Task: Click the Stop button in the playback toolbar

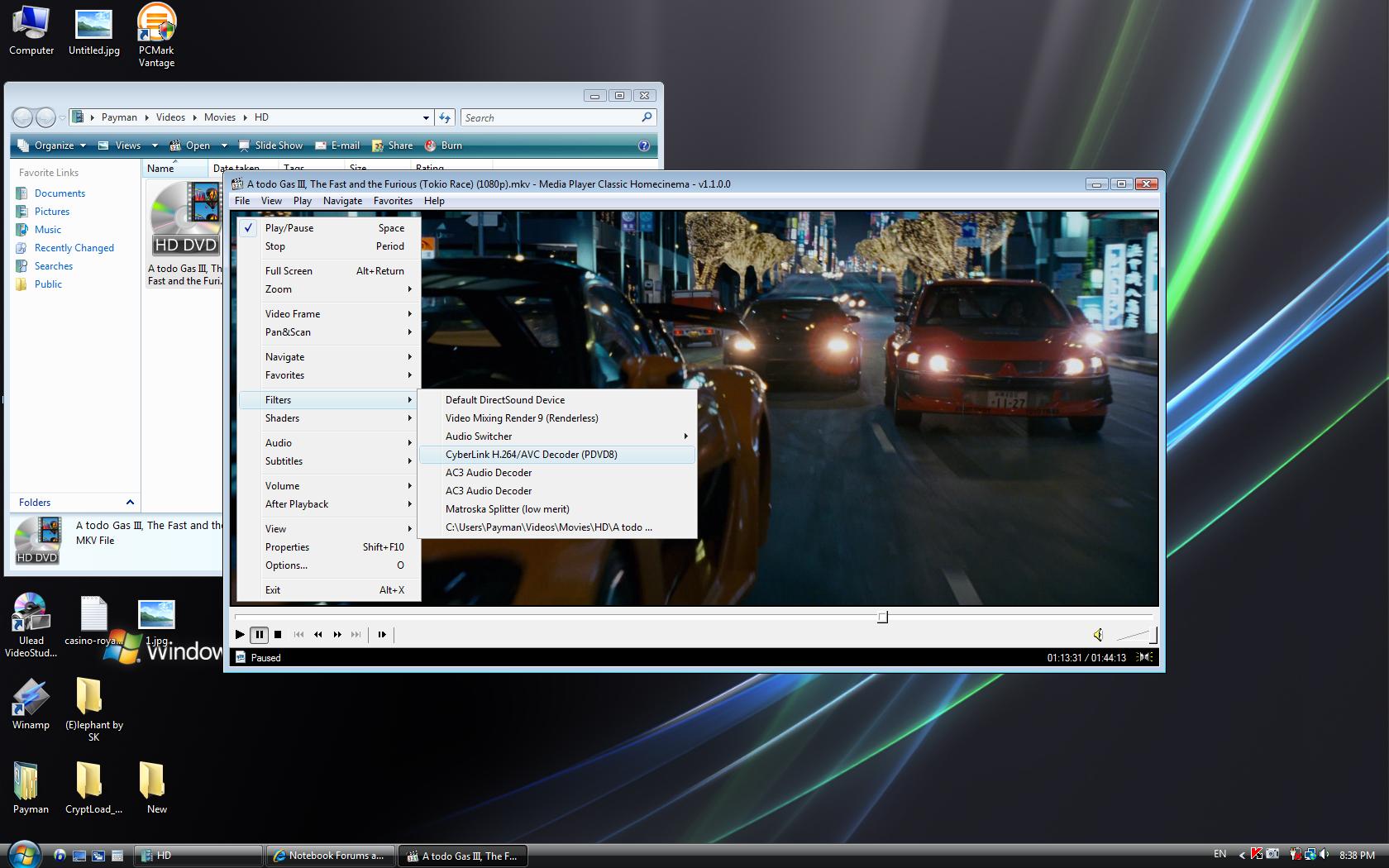Action: click(x=278, y=635)
